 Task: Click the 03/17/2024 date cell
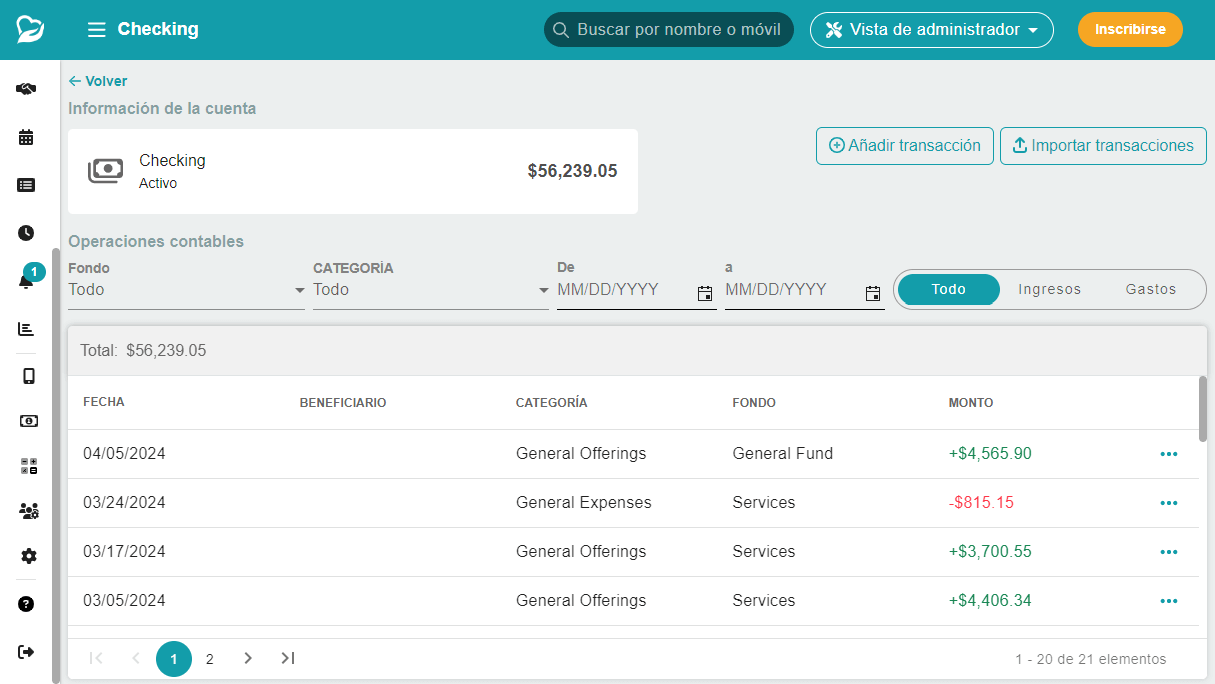click(x=124, y=552)
